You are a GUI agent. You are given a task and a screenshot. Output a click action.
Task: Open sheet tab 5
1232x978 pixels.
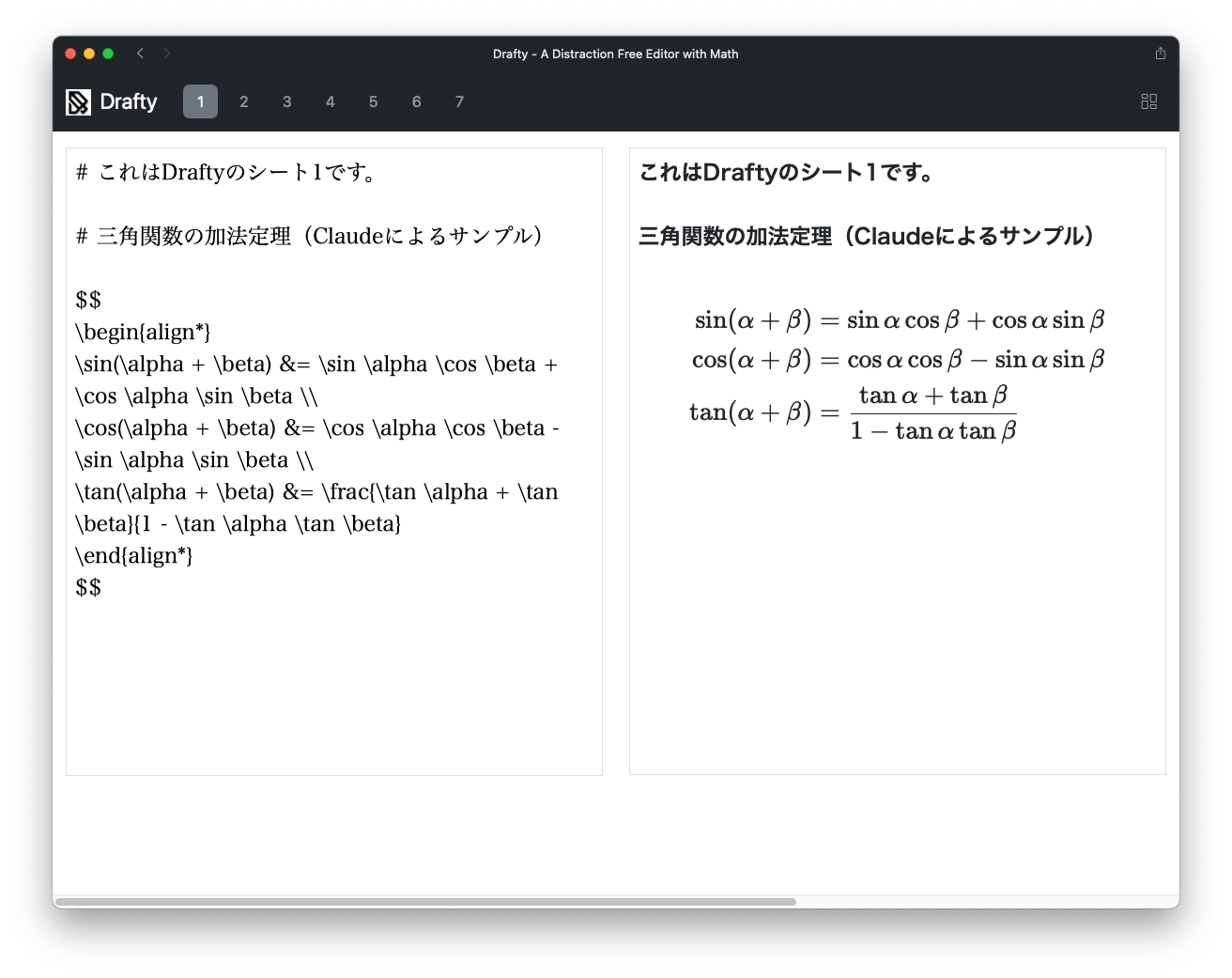[x=373, y=101]
